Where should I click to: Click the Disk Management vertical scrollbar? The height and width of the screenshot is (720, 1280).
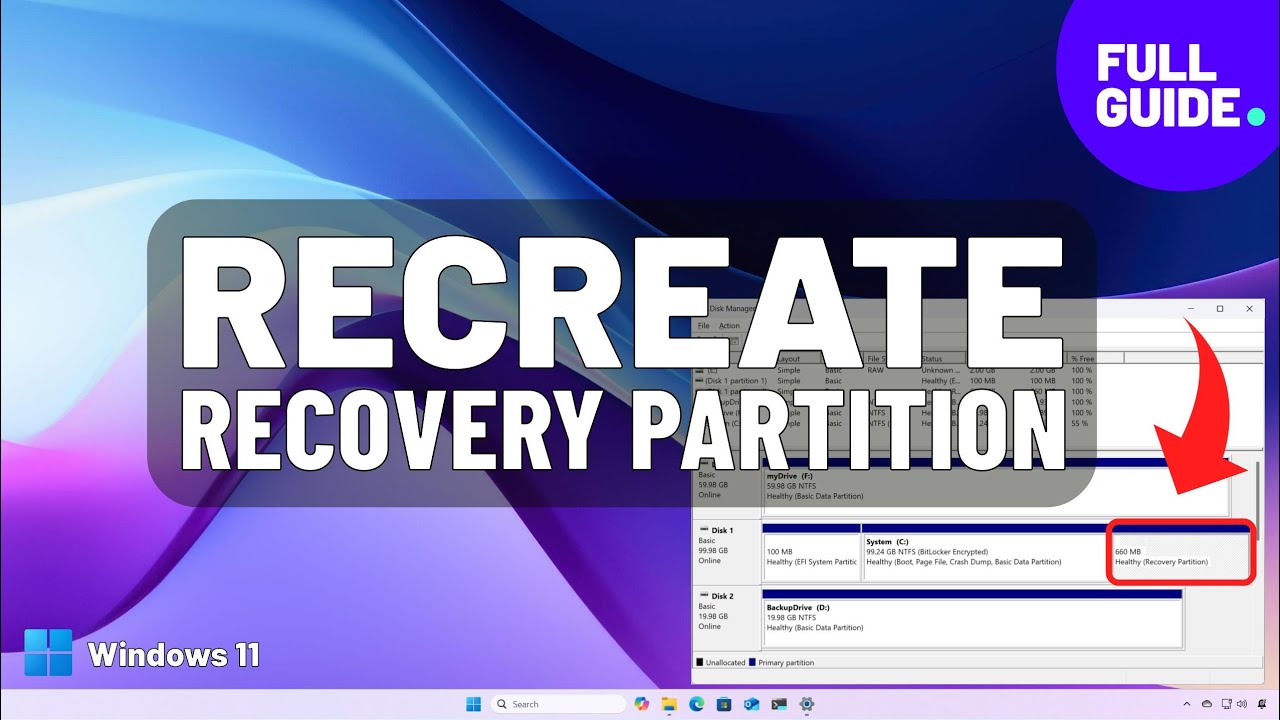1258,500
